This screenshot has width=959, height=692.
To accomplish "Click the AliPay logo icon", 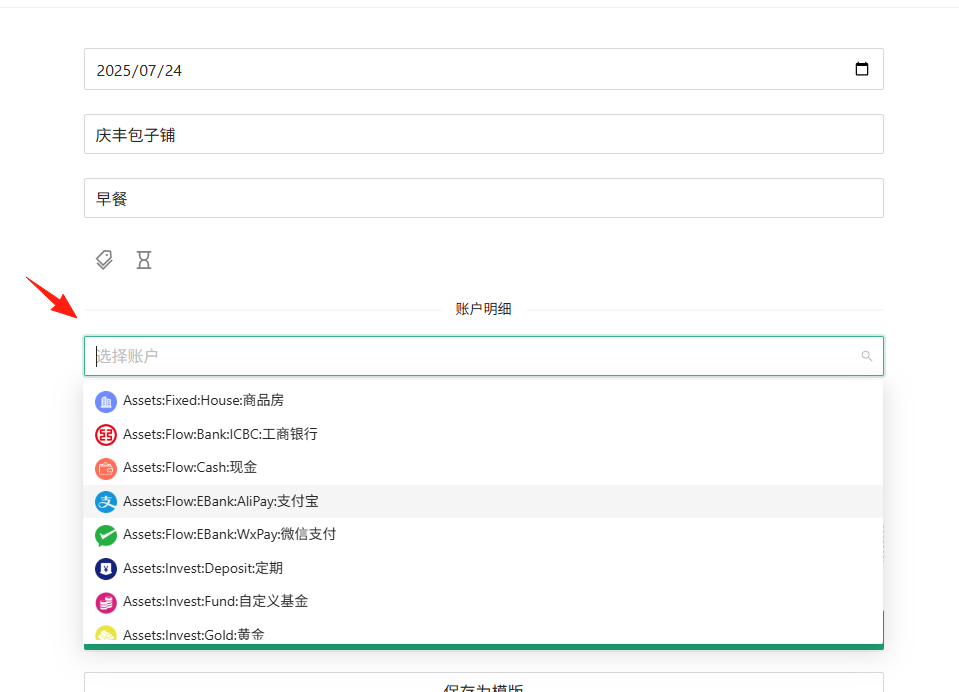I will 106,502.
